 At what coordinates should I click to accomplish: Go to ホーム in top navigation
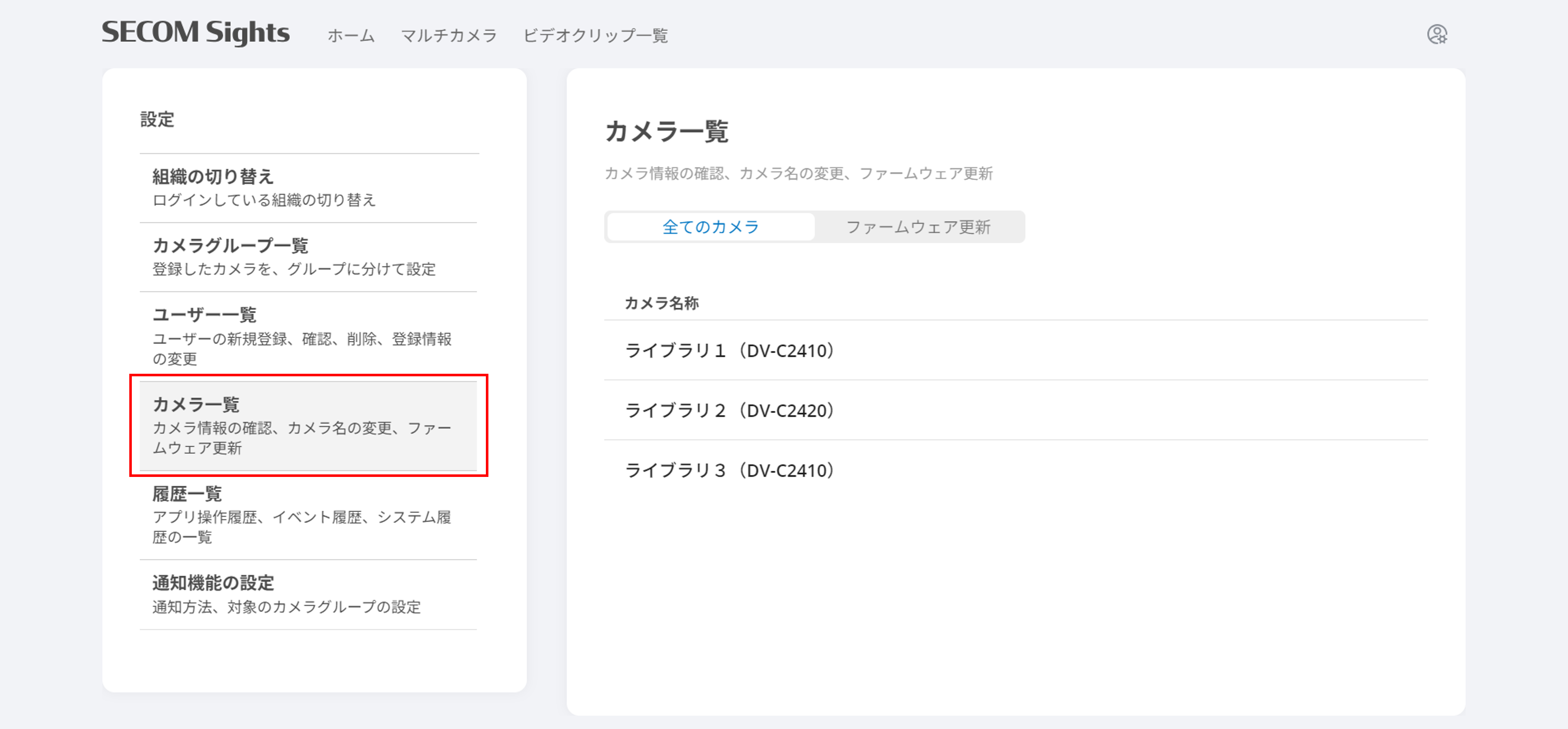[x=351, y=35]
